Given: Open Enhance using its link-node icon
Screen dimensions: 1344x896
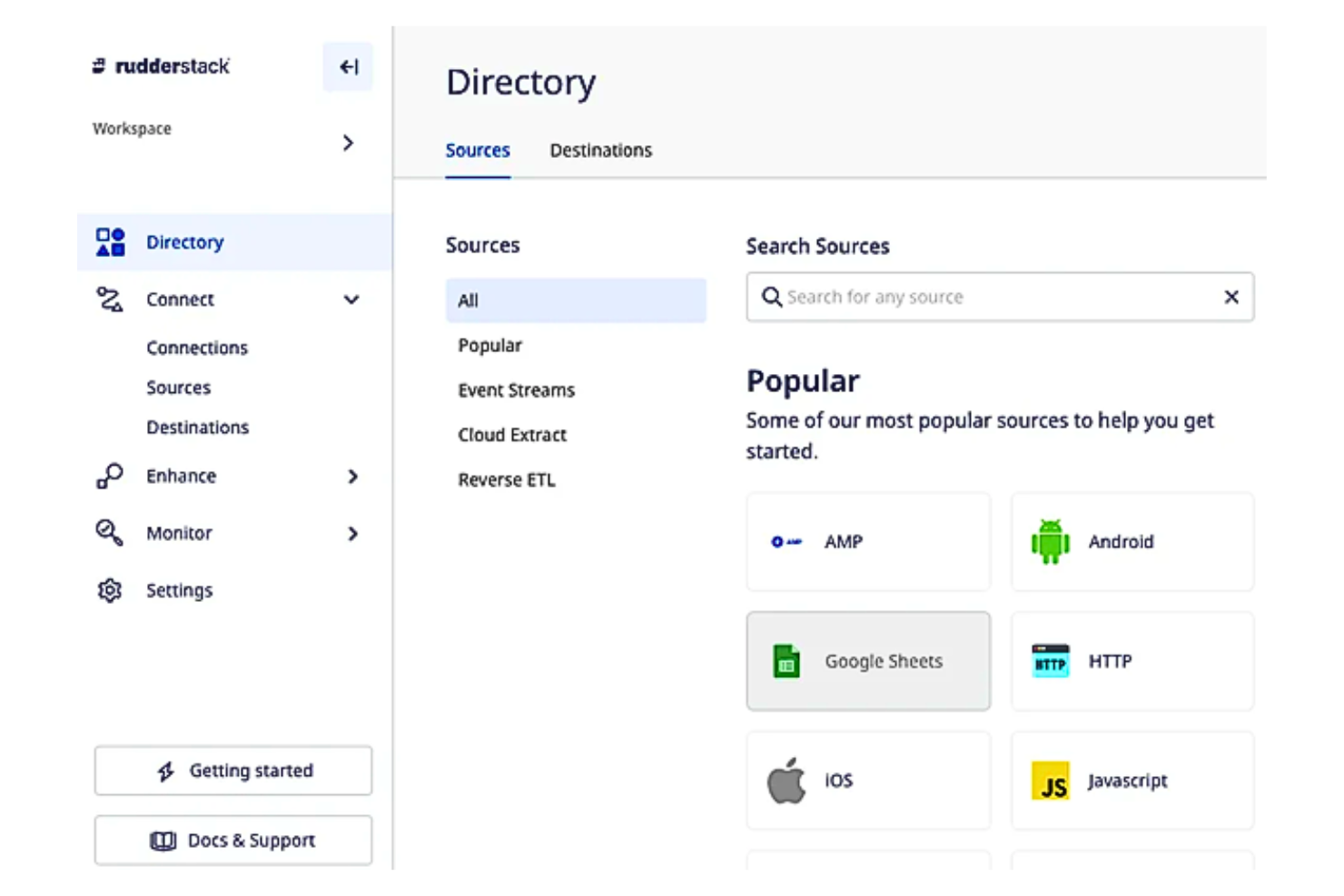Looking at the screenshot, I should pos(109,476).
